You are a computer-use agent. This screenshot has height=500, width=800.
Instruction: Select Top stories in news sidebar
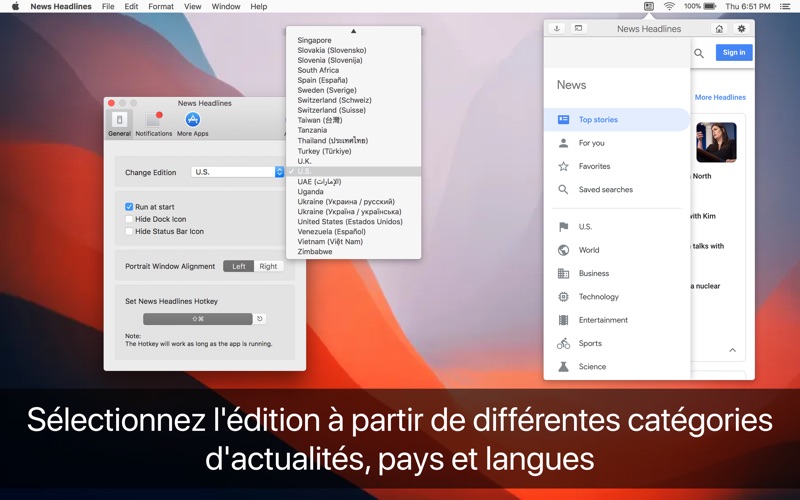[617, 119]
